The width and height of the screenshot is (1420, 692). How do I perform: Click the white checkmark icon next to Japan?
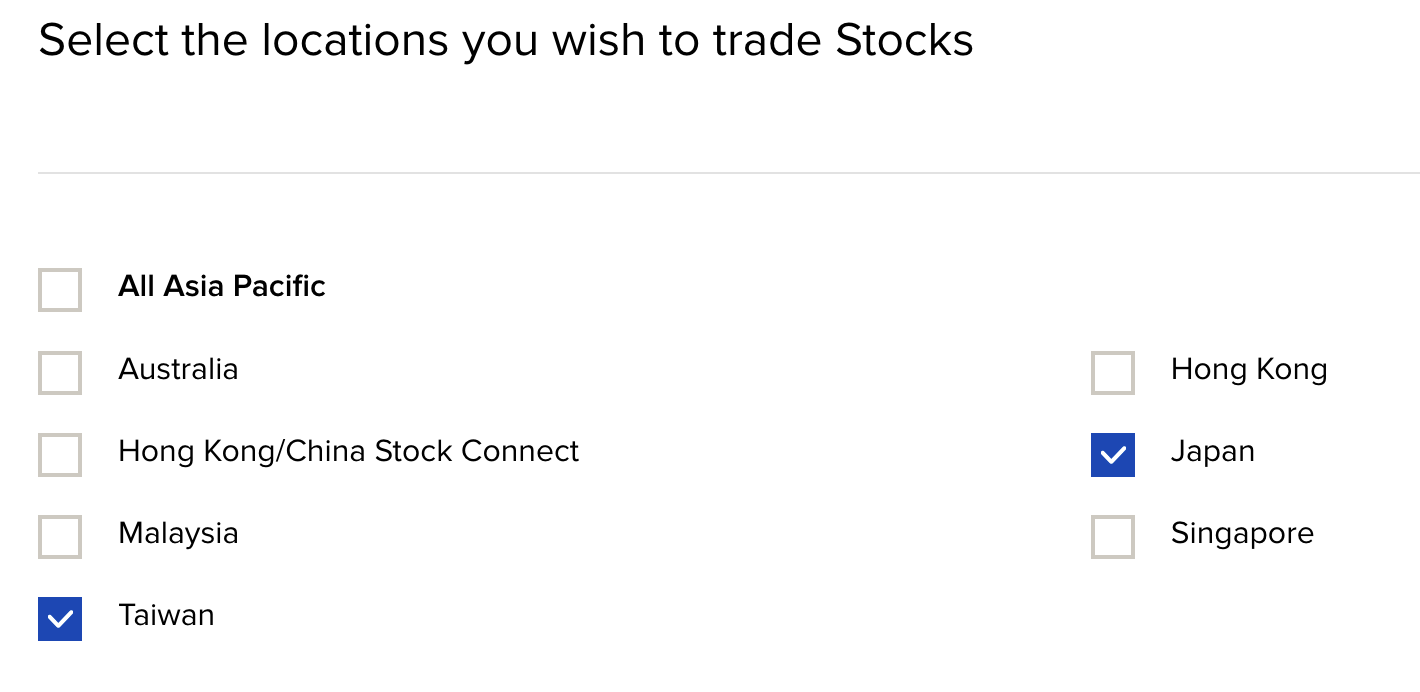[x=1113, y=456]
